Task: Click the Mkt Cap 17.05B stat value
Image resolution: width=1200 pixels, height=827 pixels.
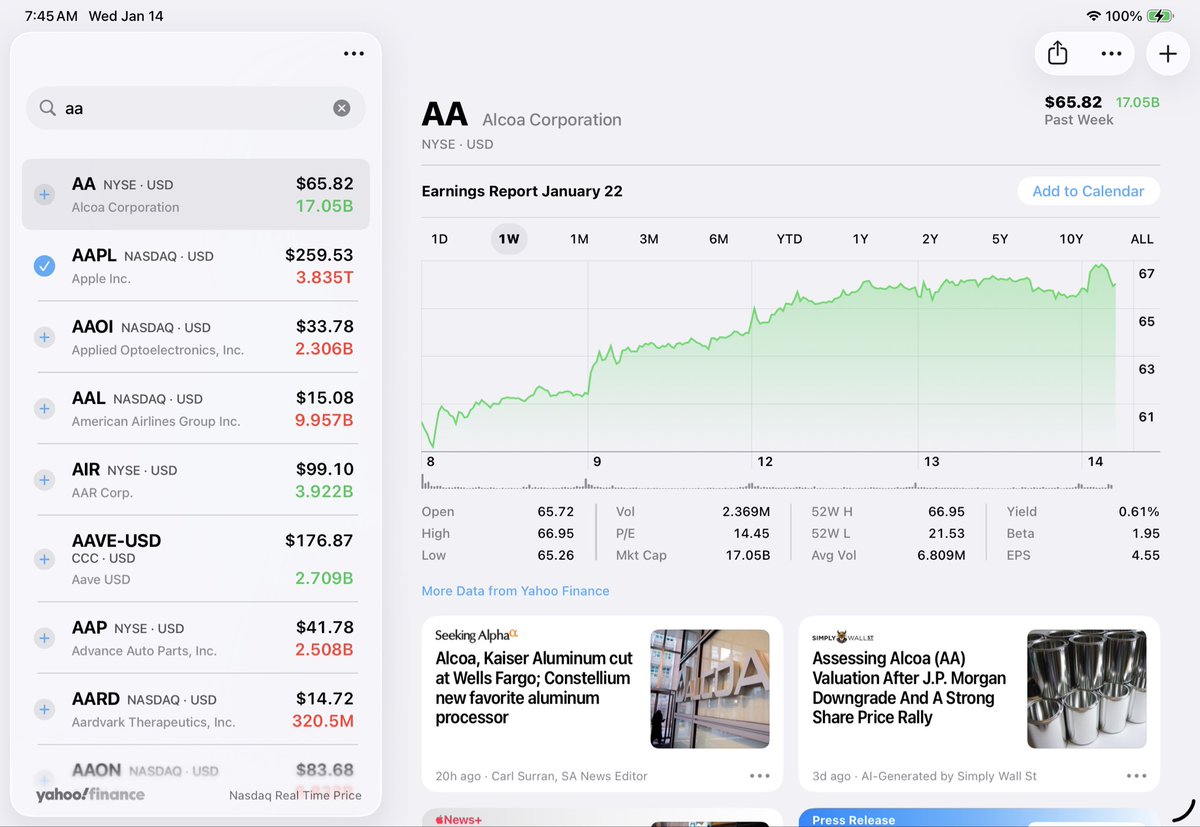Action: coord(748,555)
